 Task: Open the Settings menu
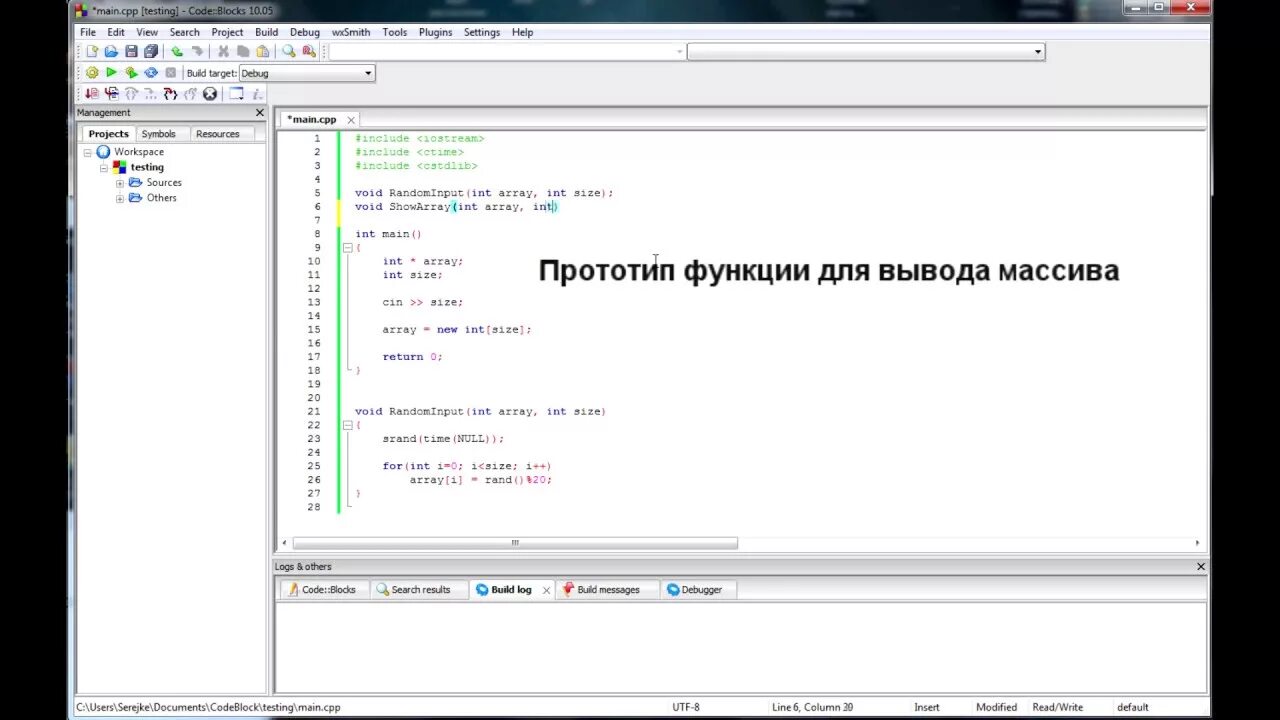click(481, 32)
